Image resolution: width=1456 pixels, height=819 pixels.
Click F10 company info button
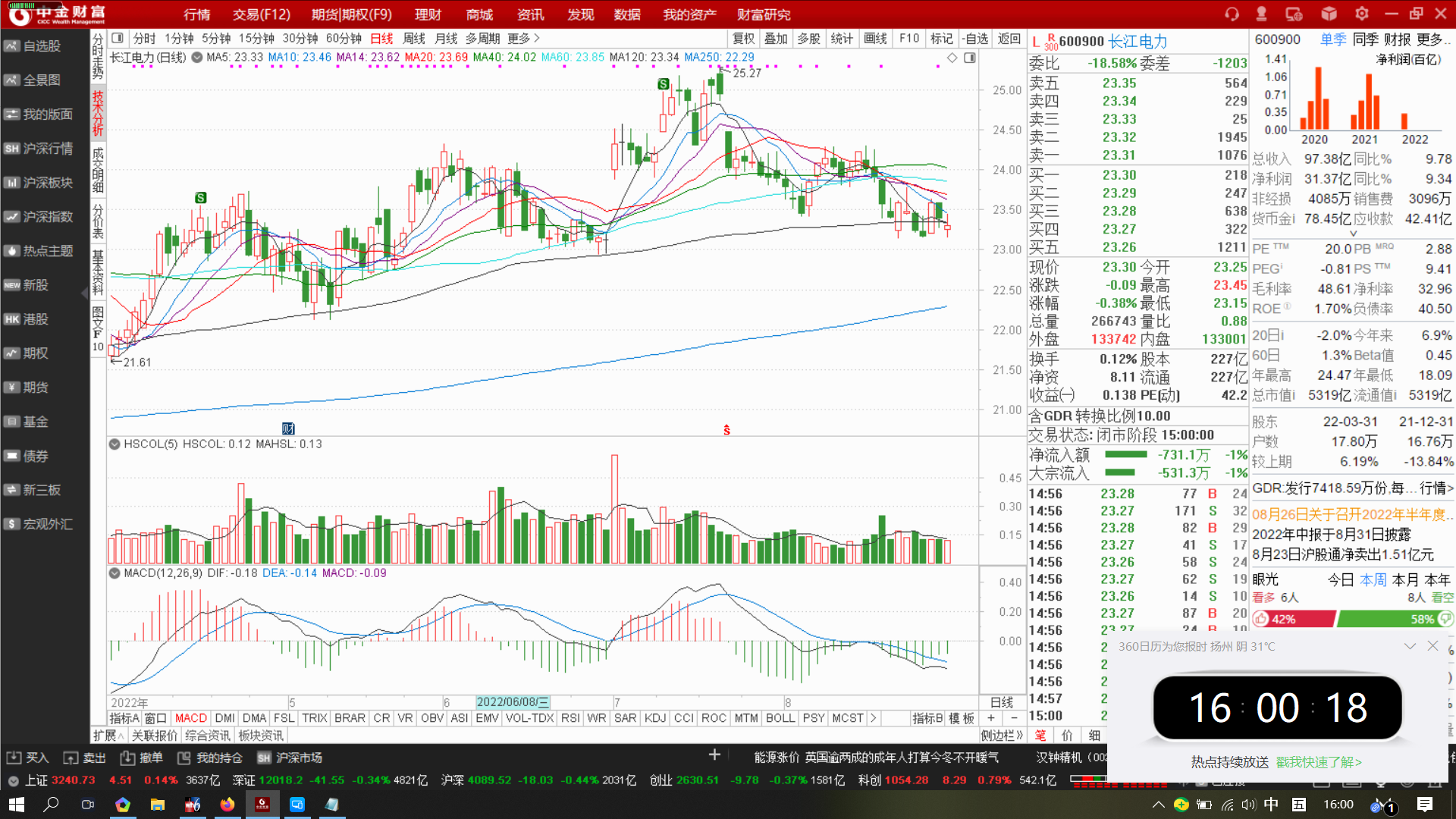click(909, 39)
